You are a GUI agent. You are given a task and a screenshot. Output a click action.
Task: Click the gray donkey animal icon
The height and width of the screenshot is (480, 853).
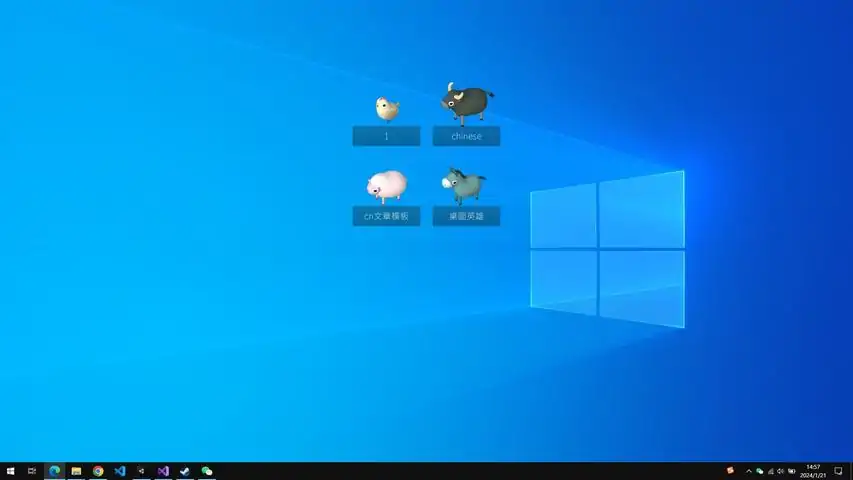click(x=463, y=184)
